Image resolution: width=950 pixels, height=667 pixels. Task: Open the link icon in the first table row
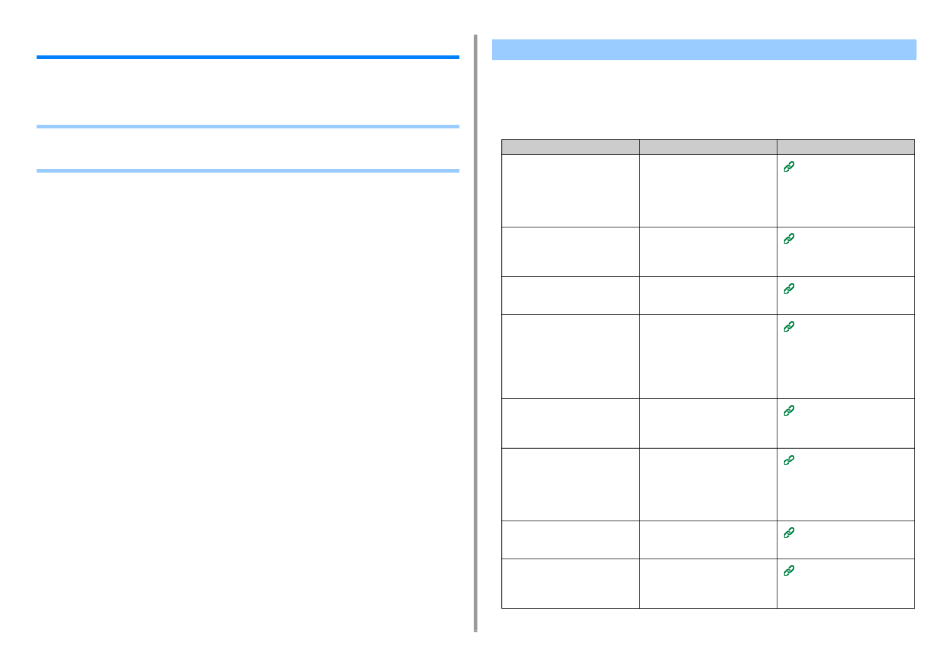[x=789, y=167]
